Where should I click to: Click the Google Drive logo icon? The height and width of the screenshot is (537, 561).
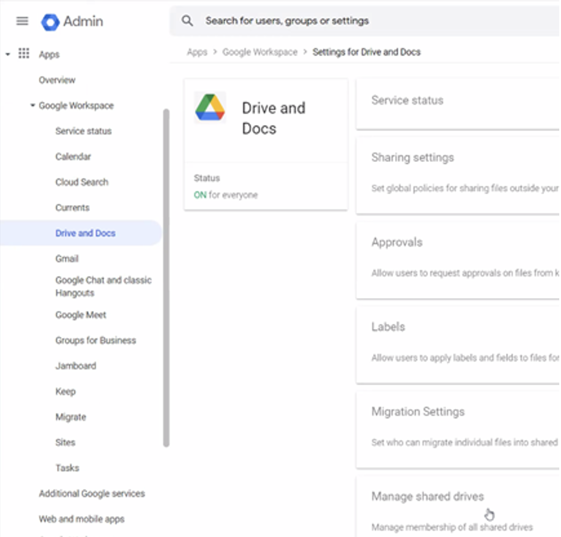(210, 107)
